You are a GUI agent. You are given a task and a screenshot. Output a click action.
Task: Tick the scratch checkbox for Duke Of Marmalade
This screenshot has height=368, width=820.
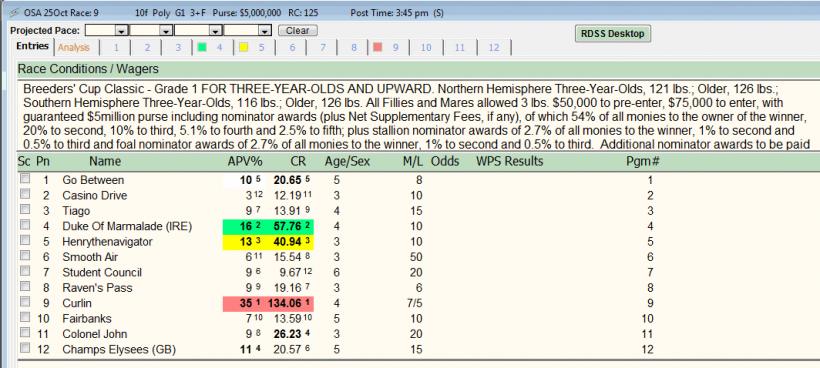pyautogui.click(x=25, y=225)
